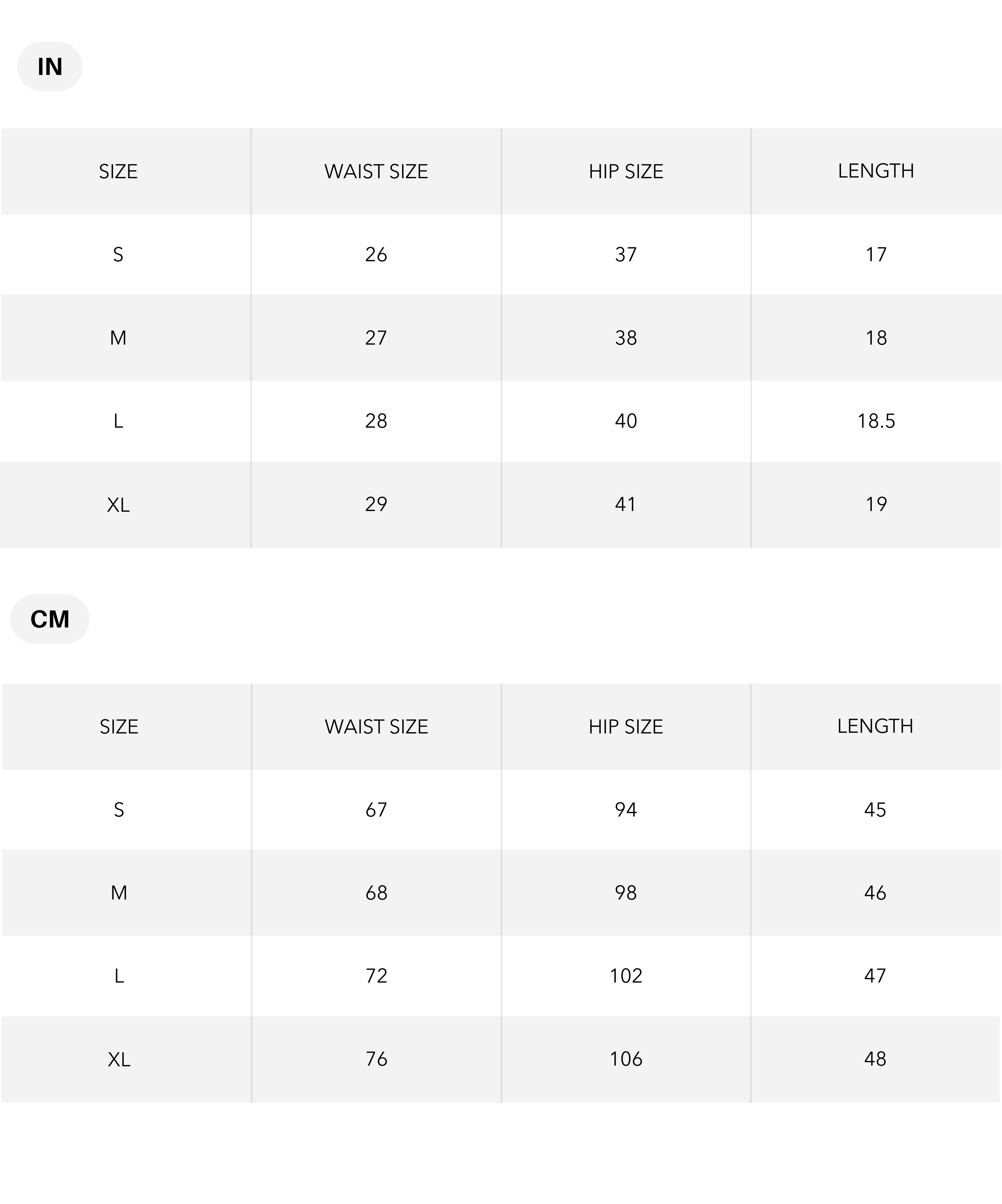Select the S row label in inches table
This screenshot has width=1002, height=1204.
pyautogui.click(x=118, y=255)
